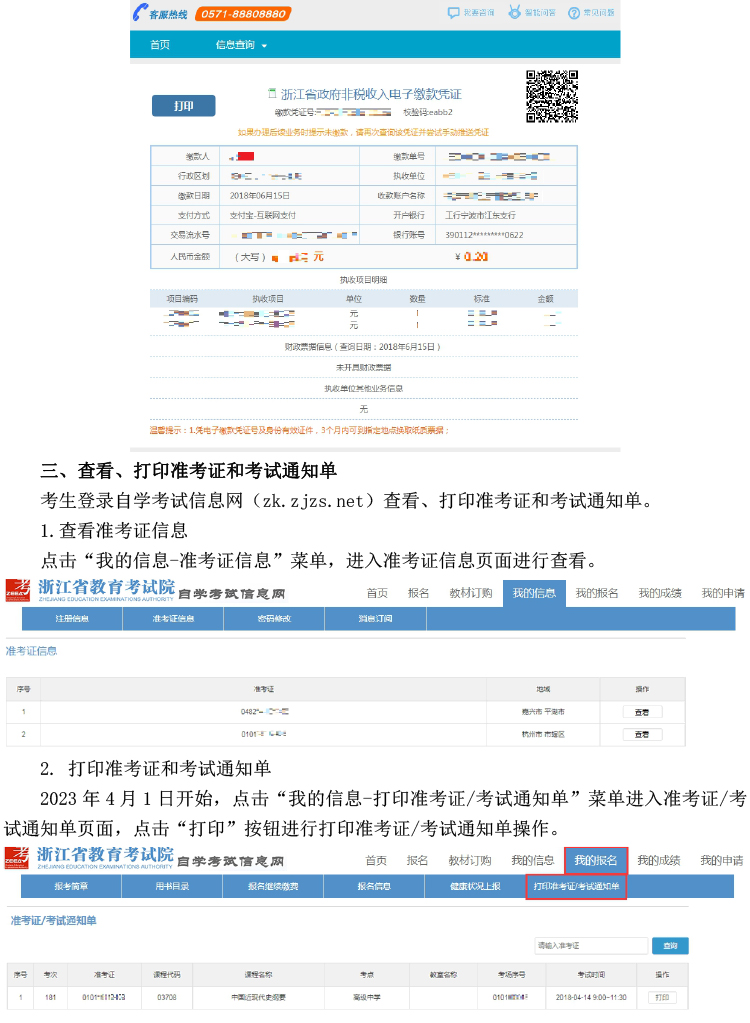Click 首页 in the teal navigation bar
The width and height of the screenshot is (750, 1023).
pos(160,45)
